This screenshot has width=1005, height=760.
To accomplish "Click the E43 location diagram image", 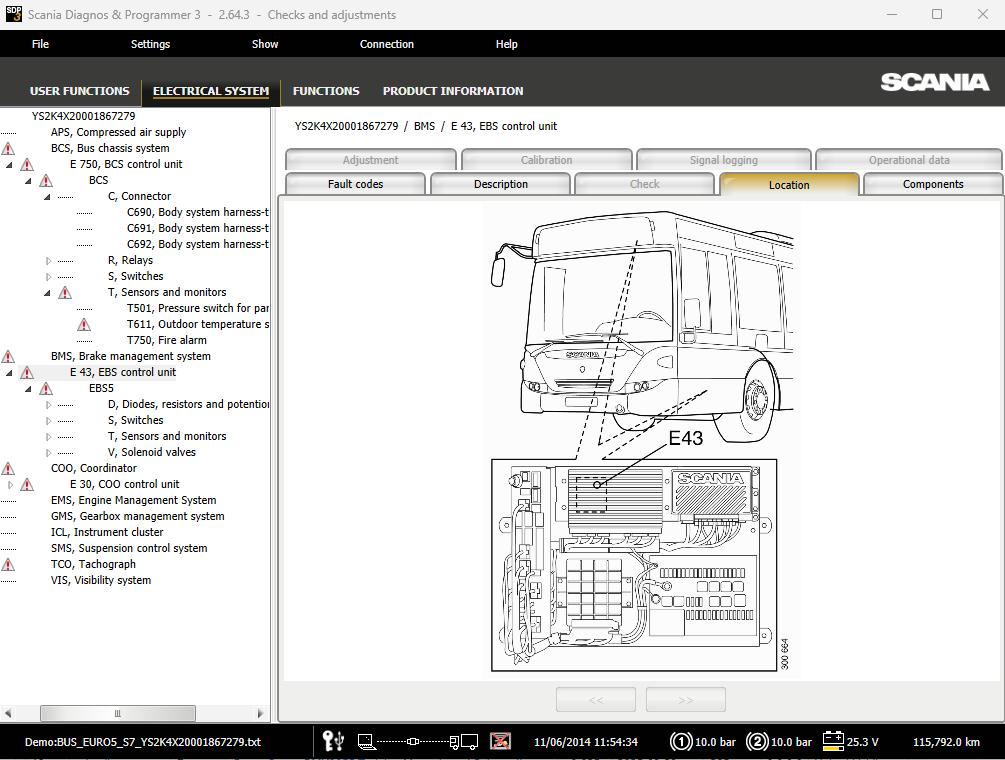I will point(641,442).
